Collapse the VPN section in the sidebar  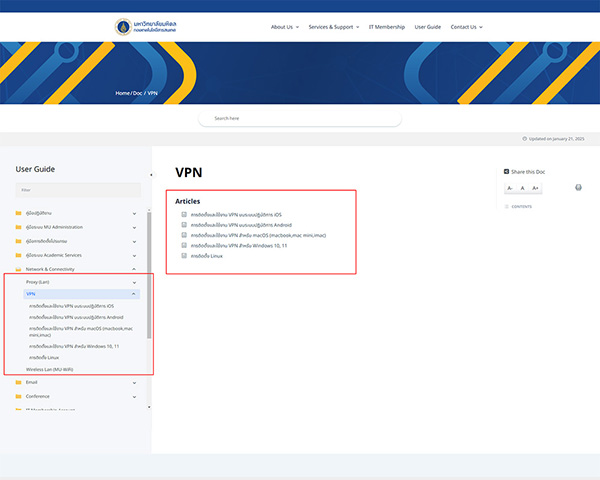[135, 294]
